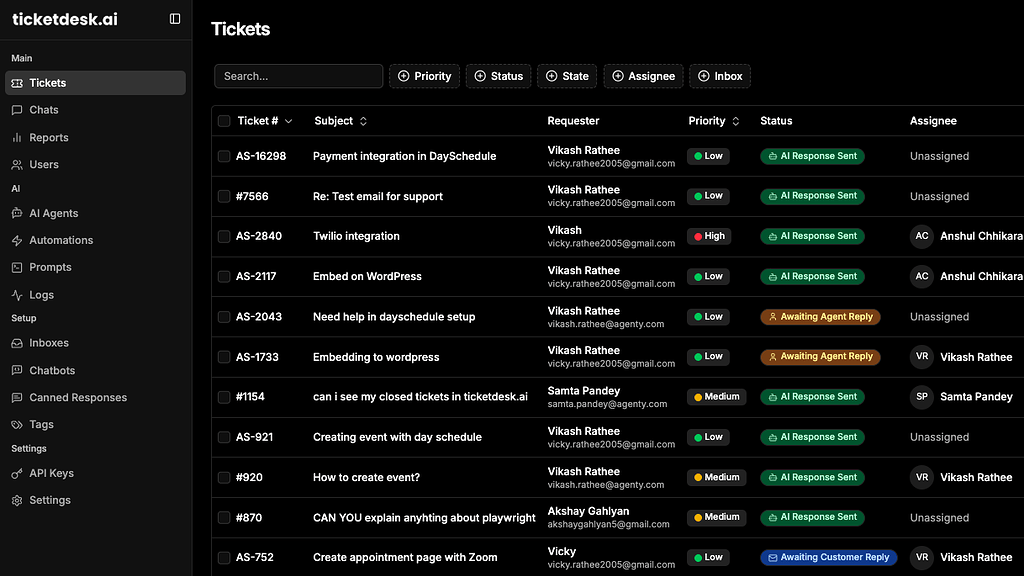Navigate to the Tickets section
The image size is (1024, 576).
(47, 82)
